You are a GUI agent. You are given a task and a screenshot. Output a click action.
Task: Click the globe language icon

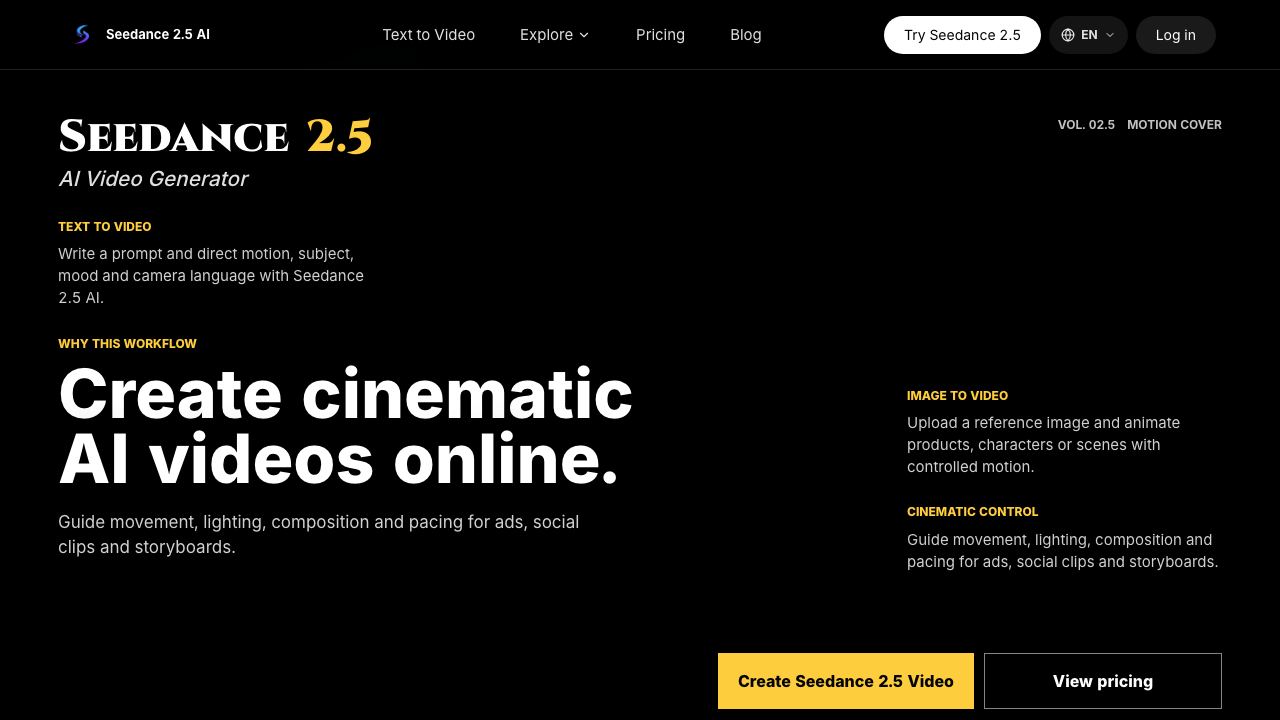(1068, 35)
